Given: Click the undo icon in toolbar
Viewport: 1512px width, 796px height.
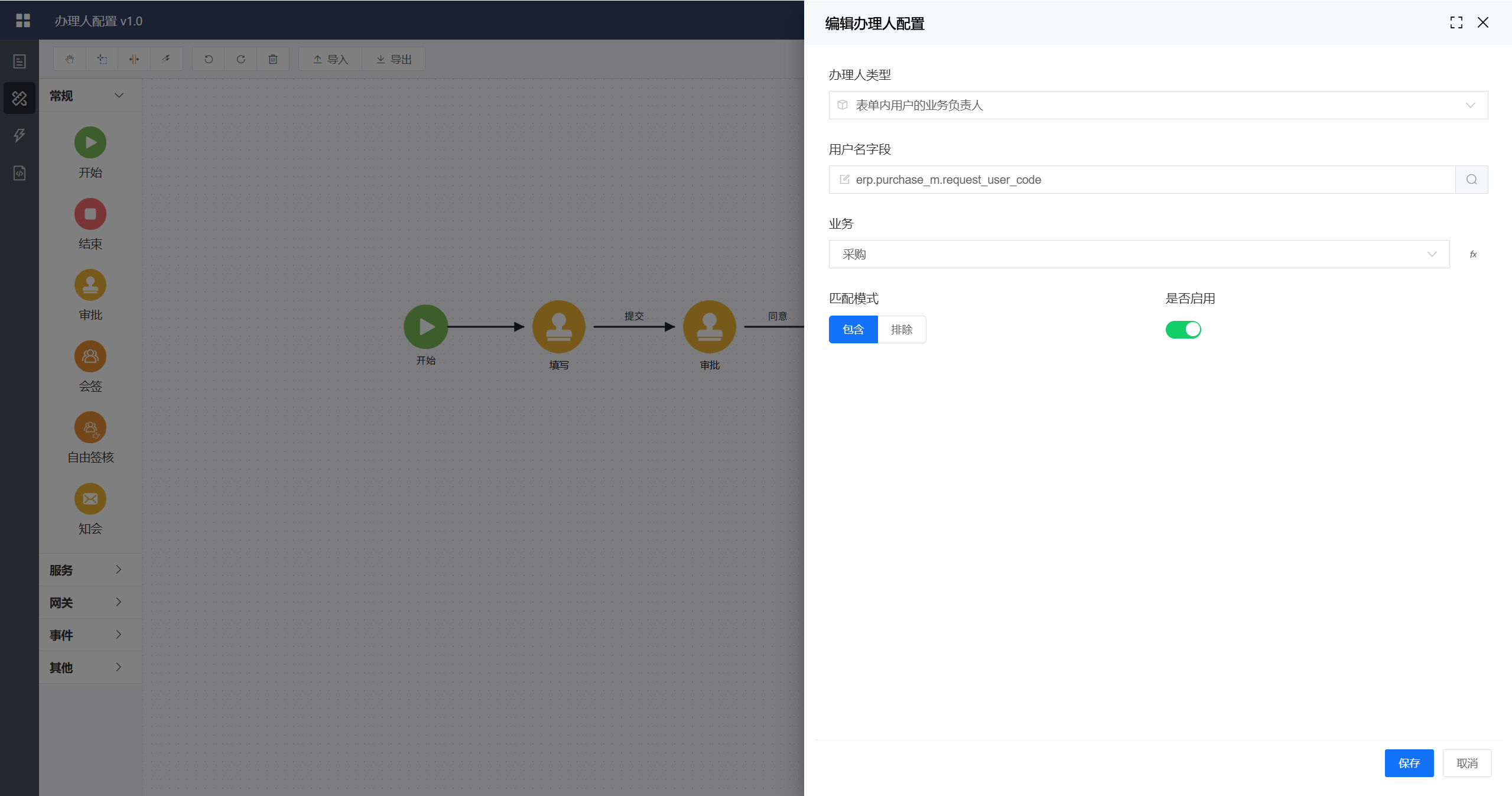Looking at the screenshot, I should coord(209,59).
